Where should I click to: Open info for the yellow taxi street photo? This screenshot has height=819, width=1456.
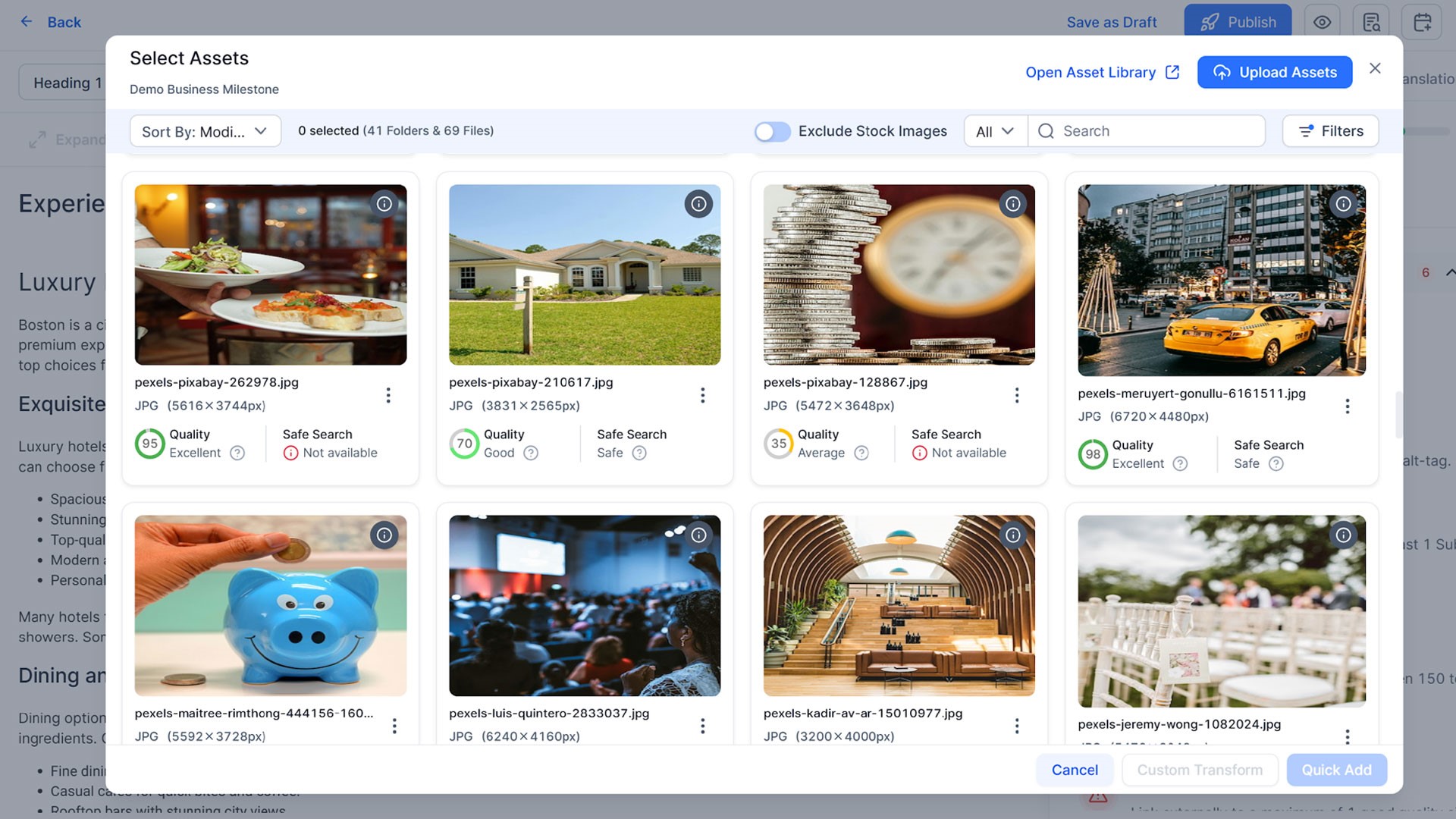(x=1344, y=203)
